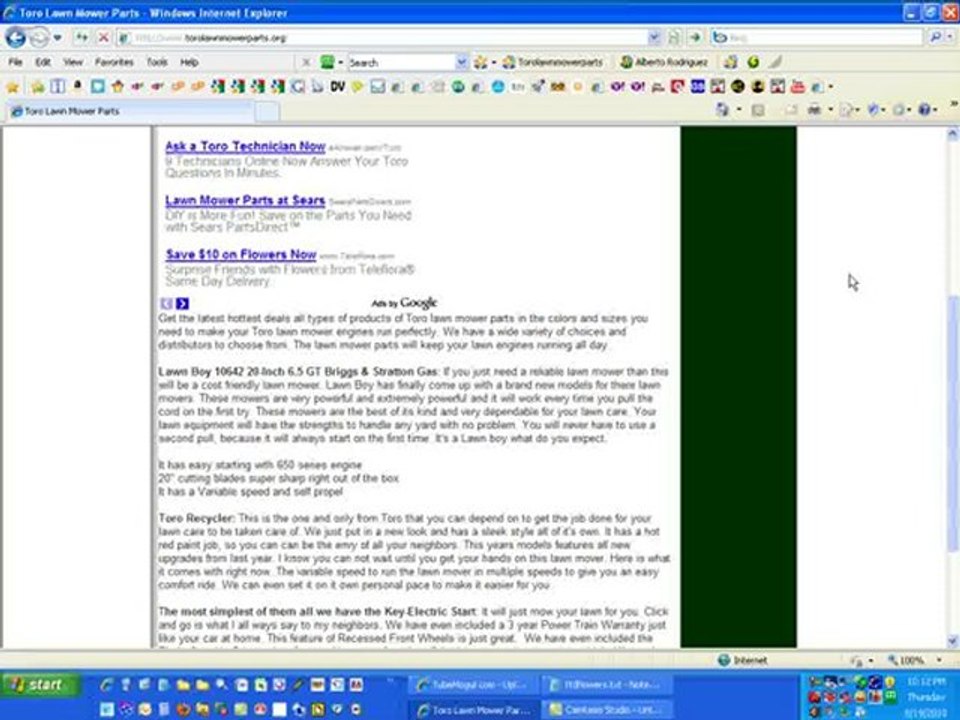The height and width of the screenshot is (720, 960).
Task: Open the Print icon in command bar
Action: pyautogui.click(x=814, y=110)
